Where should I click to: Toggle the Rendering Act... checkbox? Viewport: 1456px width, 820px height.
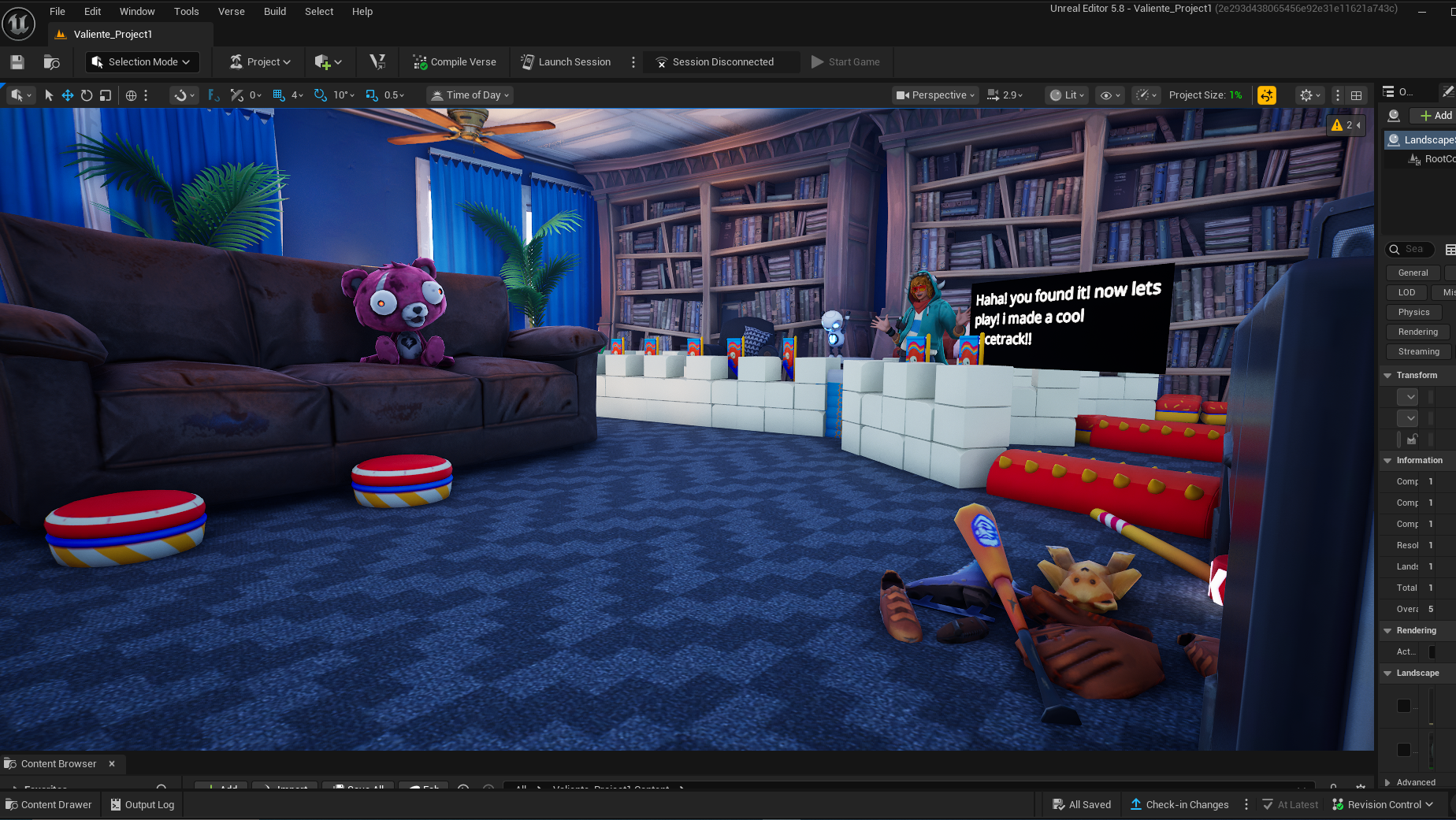(1432, 652)
